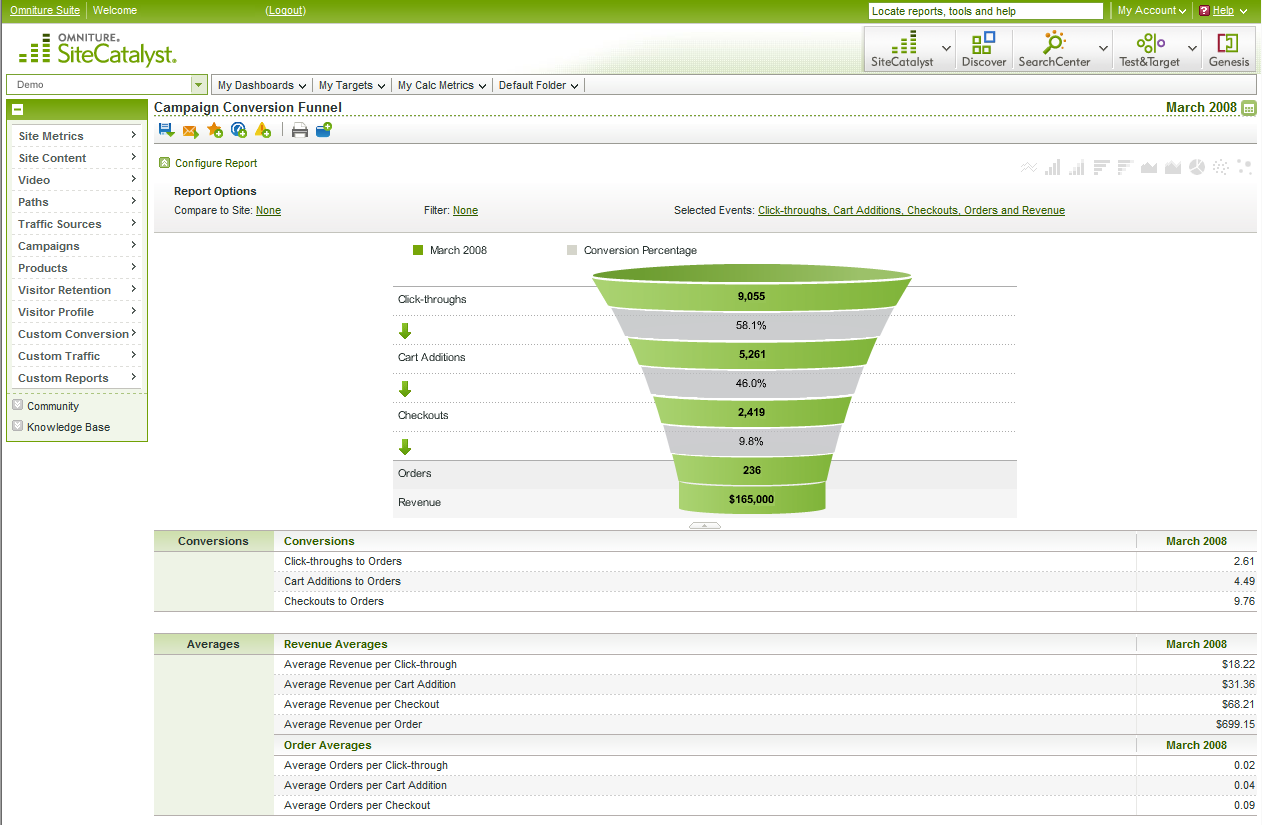Switch graph to line chart view

coord(1029,167)
